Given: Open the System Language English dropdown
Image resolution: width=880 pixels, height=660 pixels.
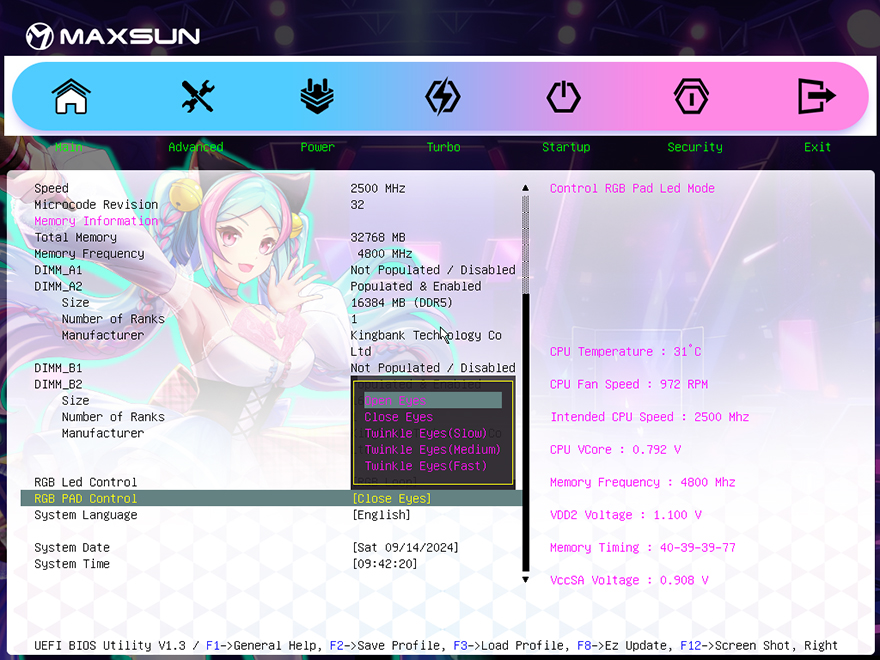Looking at the screenshot, I should 381,515.
